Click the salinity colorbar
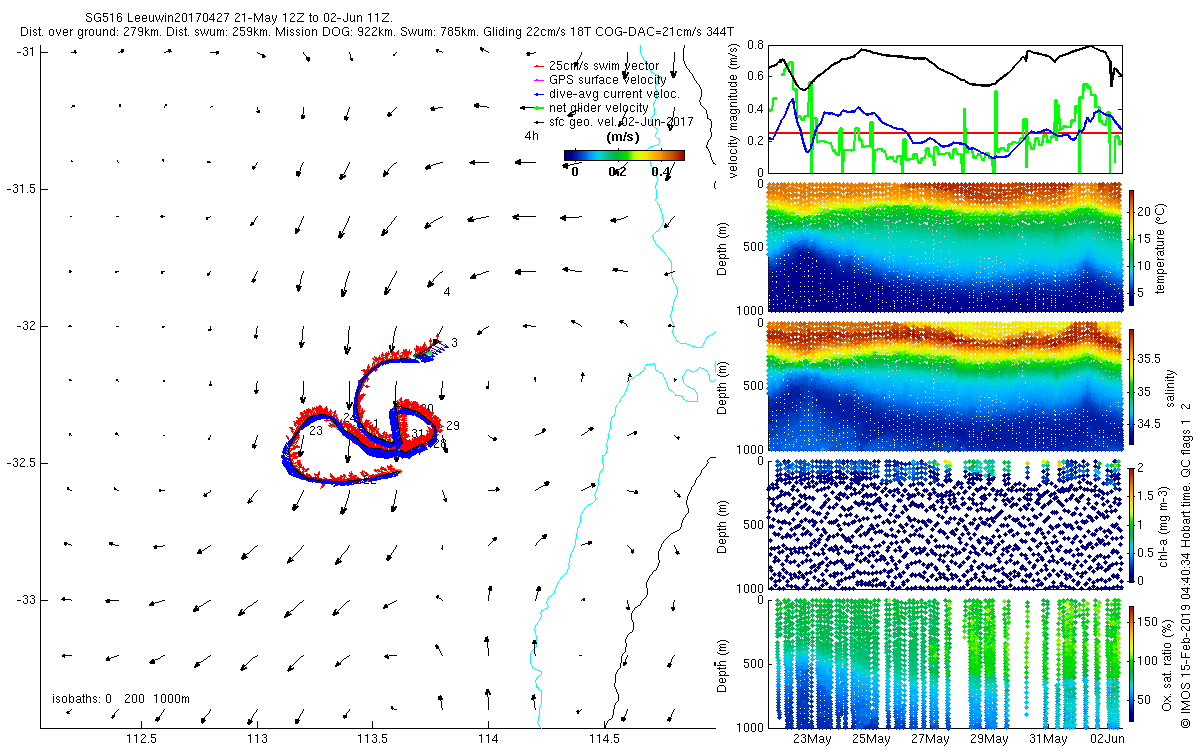 click(x=1133, y=386)
